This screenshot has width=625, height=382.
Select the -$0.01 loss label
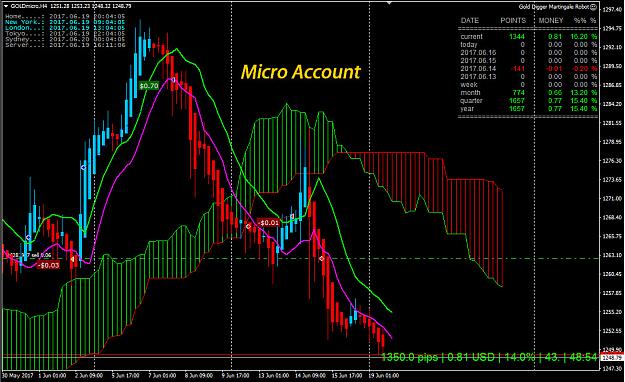click(x=268, y=223)
